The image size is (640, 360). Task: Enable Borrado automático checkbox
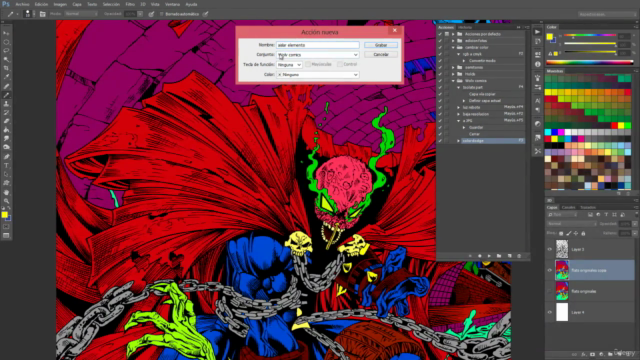(162, 14)
